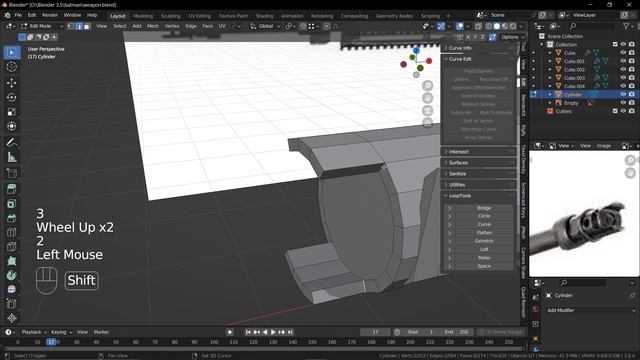Toggle X-ray display
640x360 pixels.
click(x=478, y=26)
